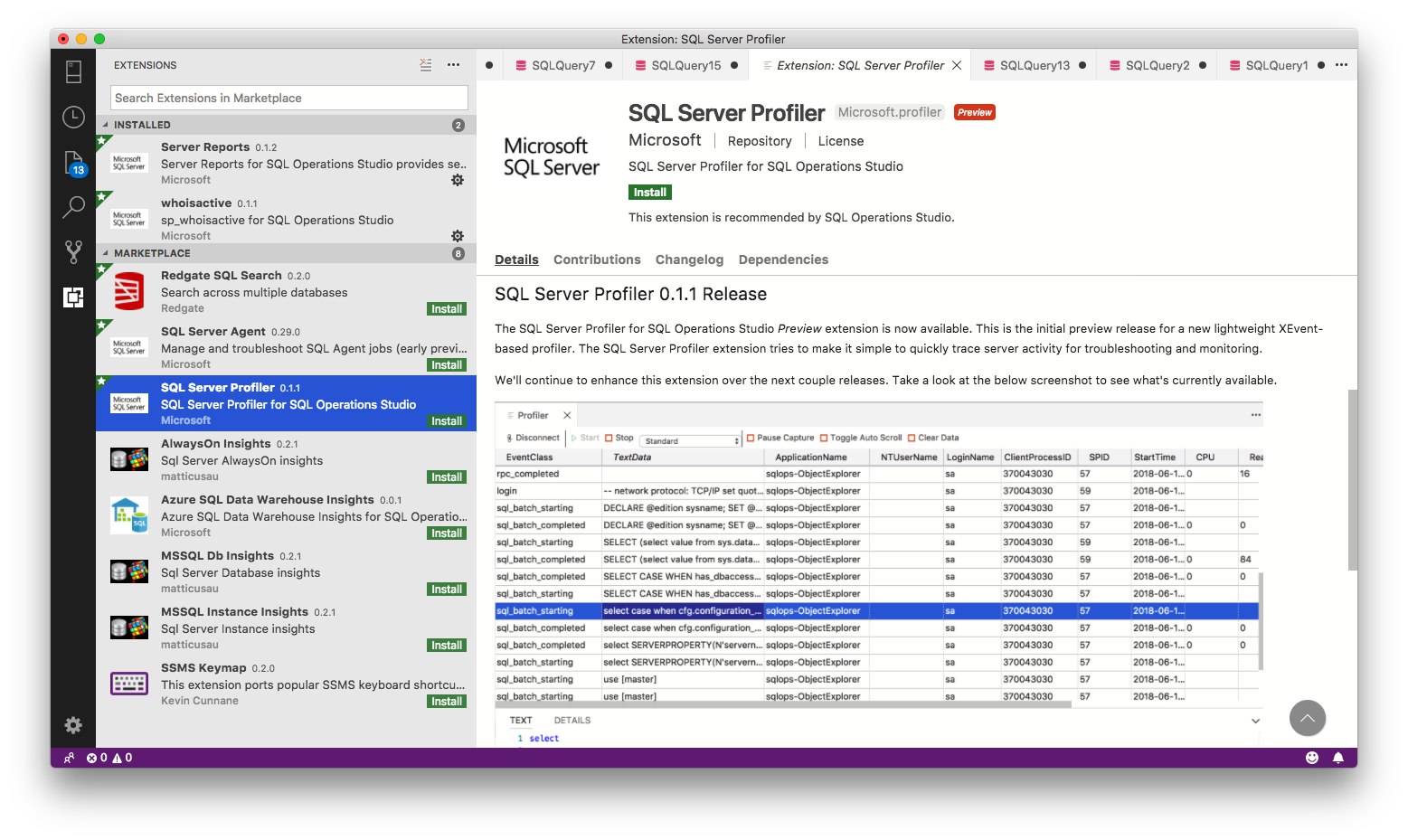Click the AlwaysOn Insights extension icon

tap(129, 459)
